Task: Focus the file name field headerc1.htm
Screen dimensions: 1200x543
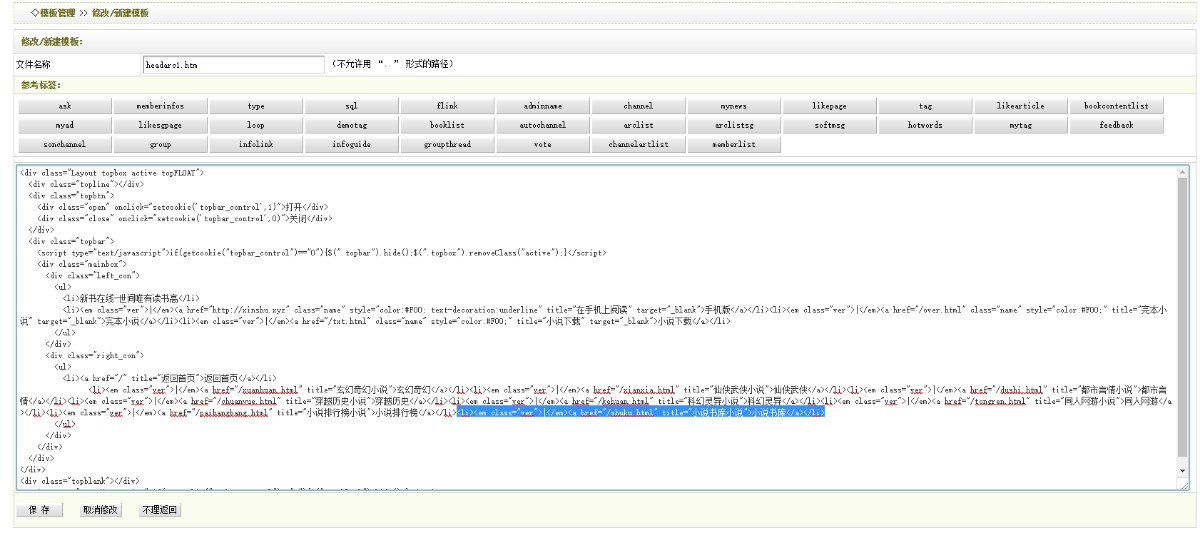Action: [233, 64]
